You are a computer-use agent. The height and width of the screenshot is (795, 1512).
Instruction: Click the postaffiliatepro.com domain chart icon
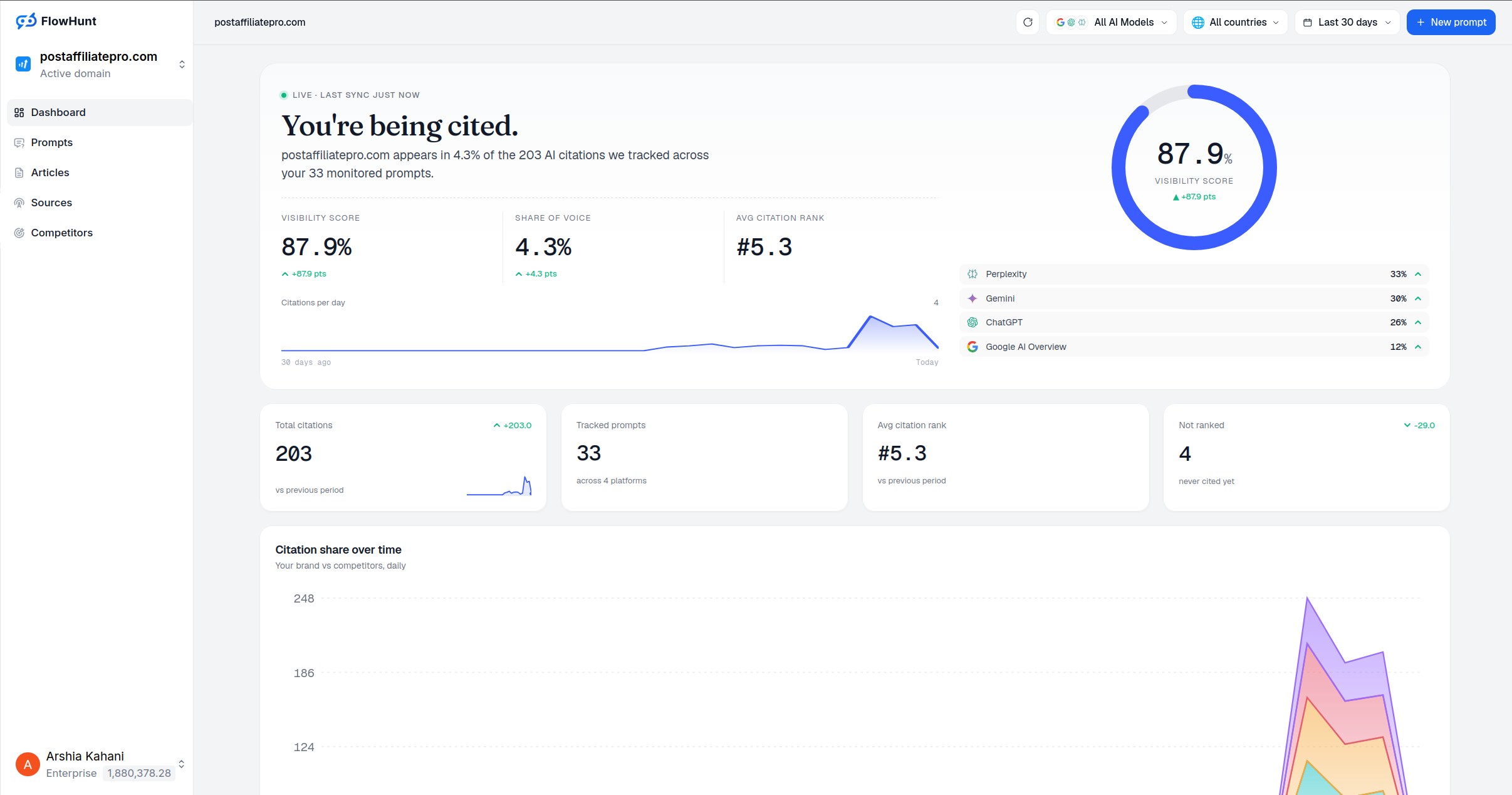coord(23,64)
